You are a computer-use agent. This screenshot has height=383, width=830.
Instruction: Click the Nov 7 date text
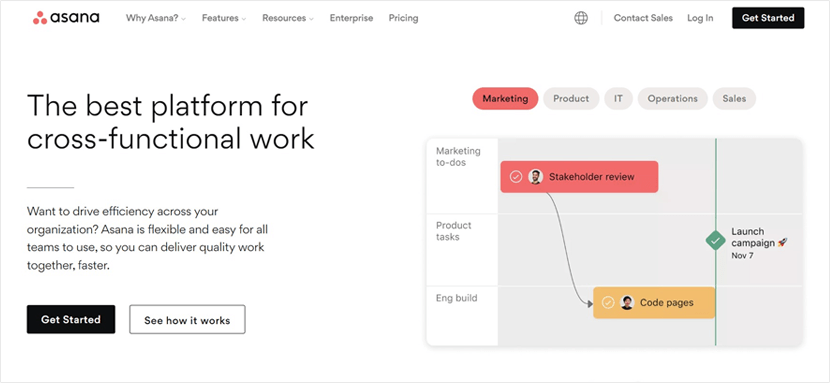pyautogui.click(x=742, y=256)
